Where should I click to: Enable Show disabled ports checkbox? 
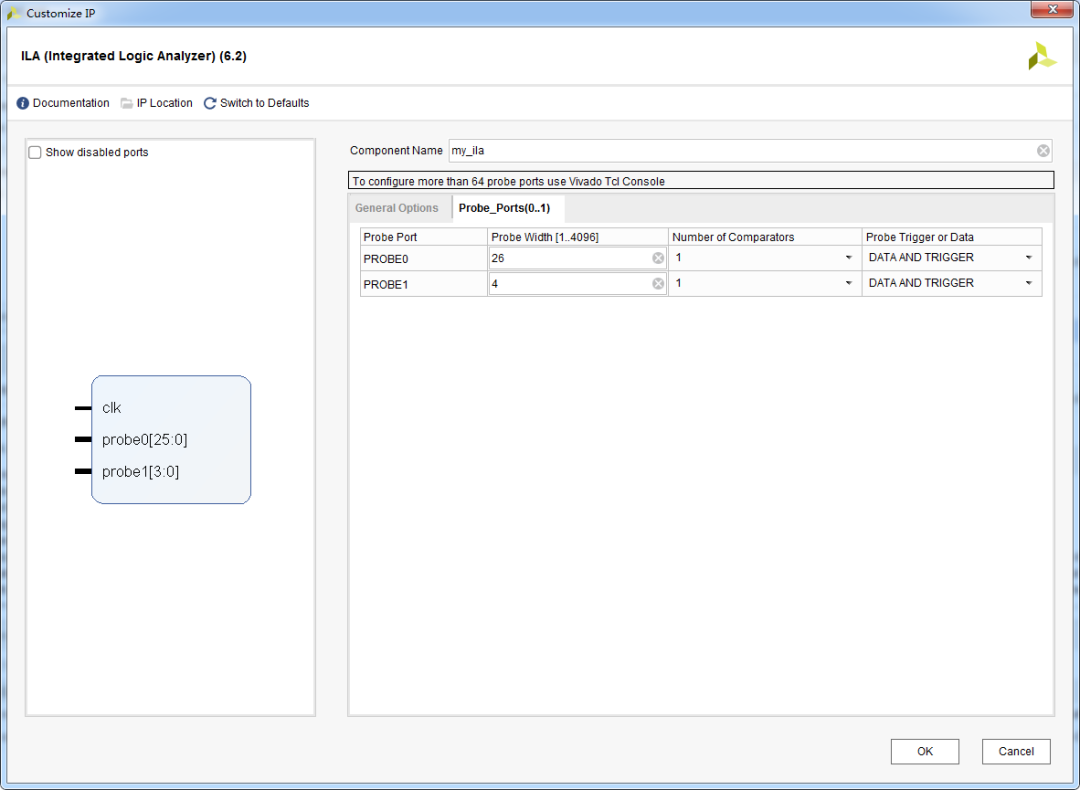pos(35,152)
